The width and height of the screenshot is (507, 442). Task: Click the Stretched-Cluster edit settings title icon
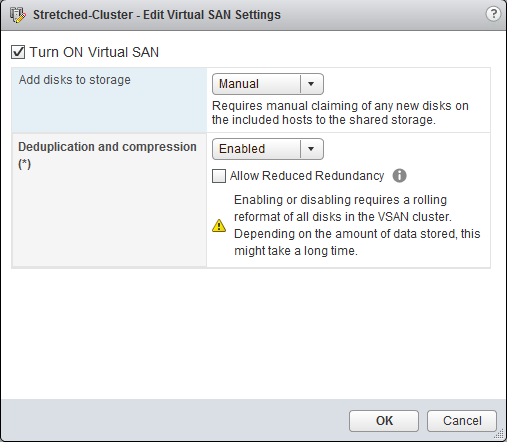17,15
